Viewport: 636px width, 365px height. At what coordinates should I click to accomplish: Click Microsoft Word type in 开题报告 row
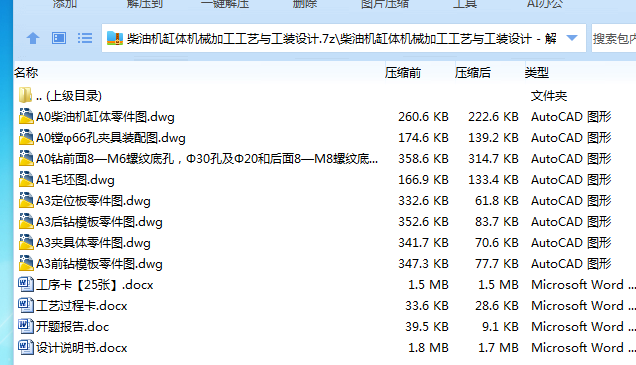coord(583,327)
